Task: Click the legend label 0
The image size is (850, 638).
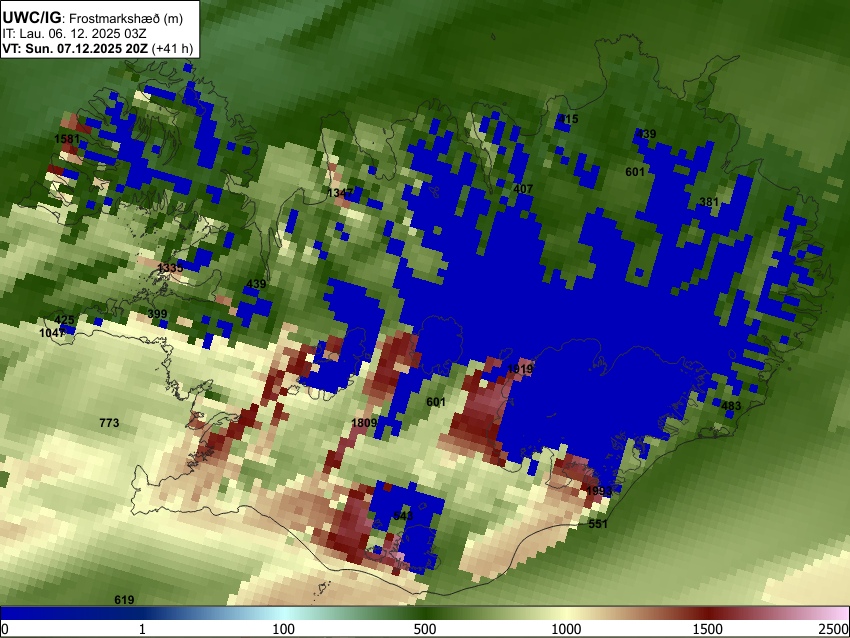Action: pos(5,629)
